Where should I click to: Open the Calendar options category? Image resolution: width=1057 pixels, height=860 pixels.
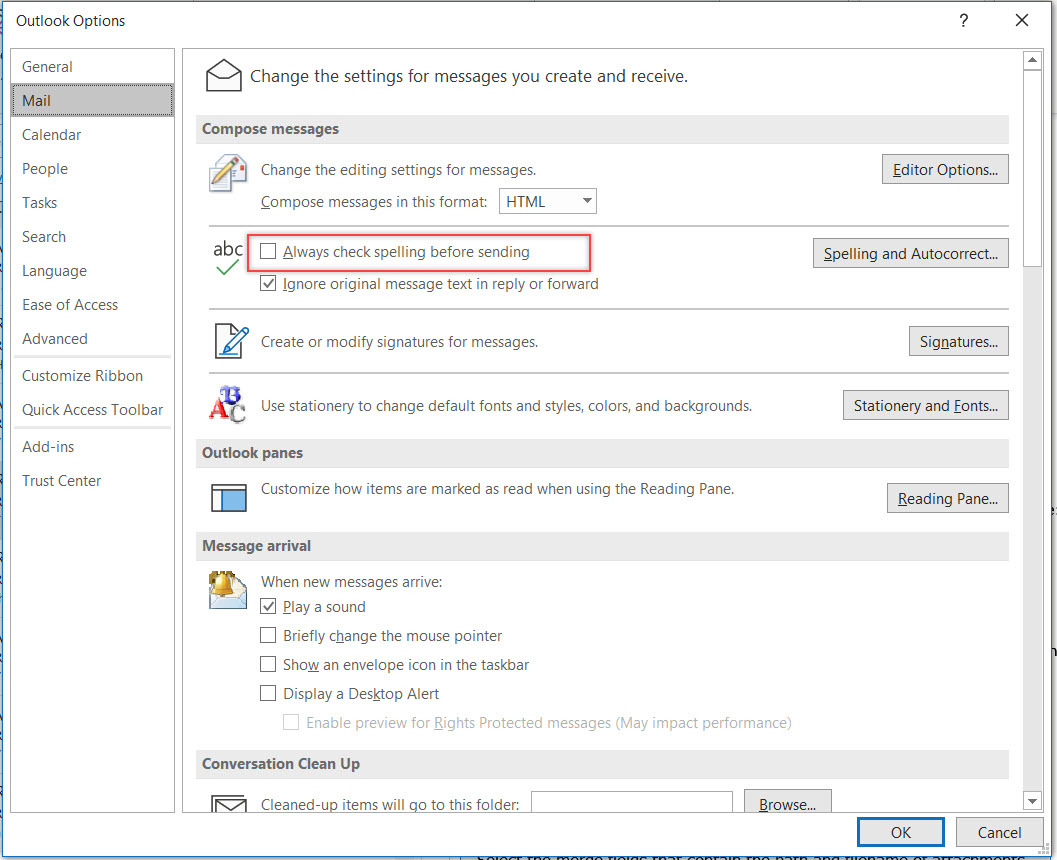(x=92, y=135)
